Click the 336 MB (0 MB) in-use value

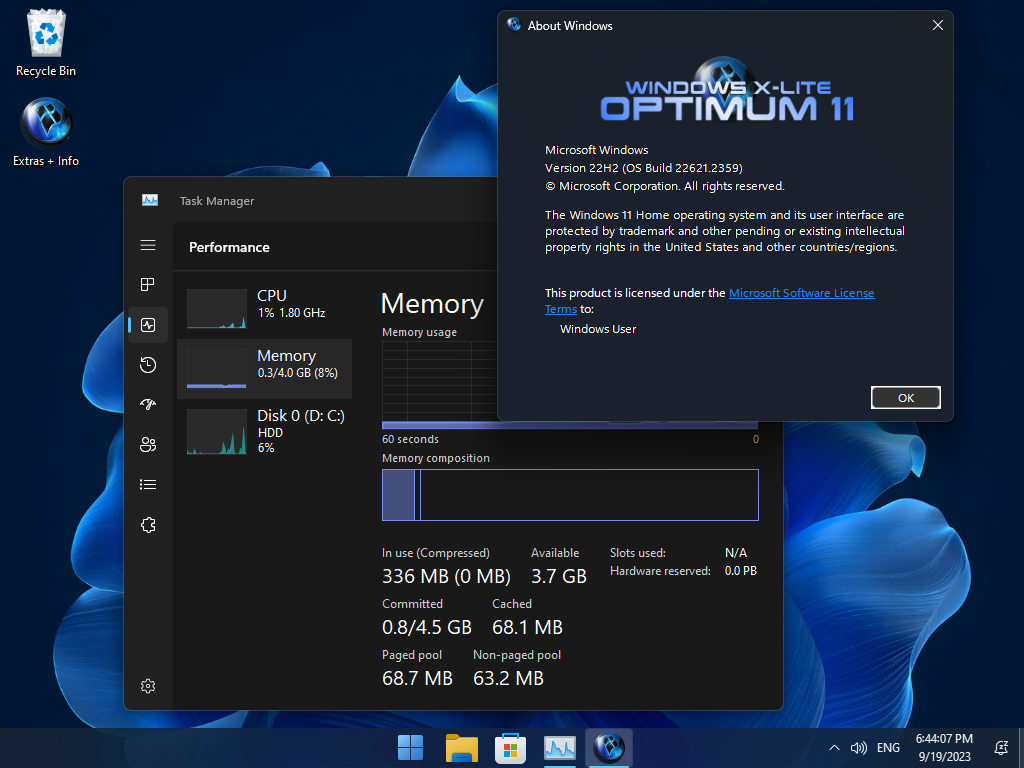point(446,576)
